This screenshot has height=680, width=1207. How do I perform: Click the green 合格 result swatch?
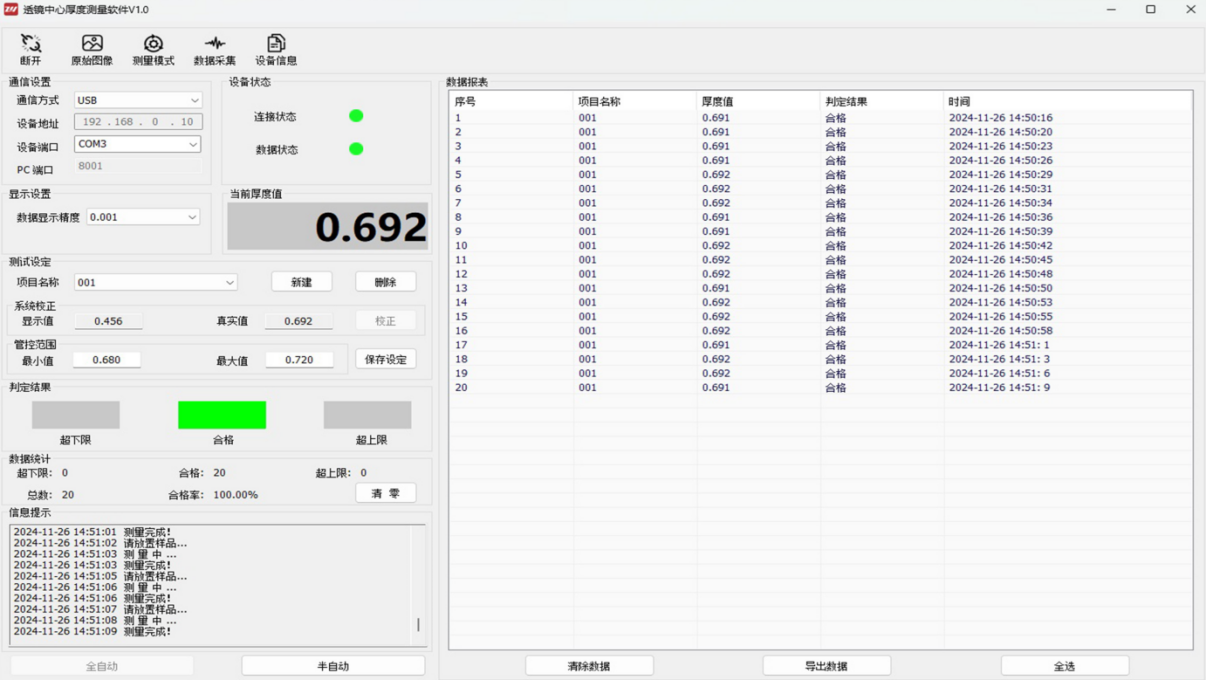[222, 415]
